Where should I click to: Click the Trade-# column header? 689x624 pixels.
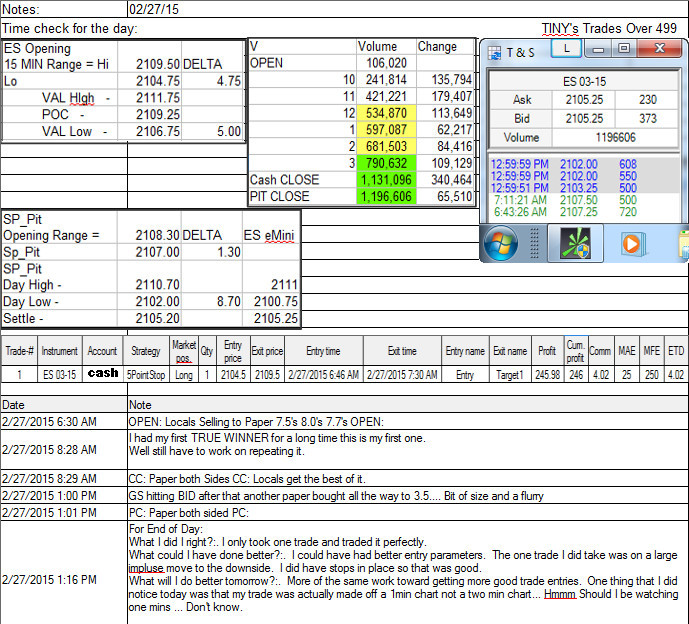19,351
